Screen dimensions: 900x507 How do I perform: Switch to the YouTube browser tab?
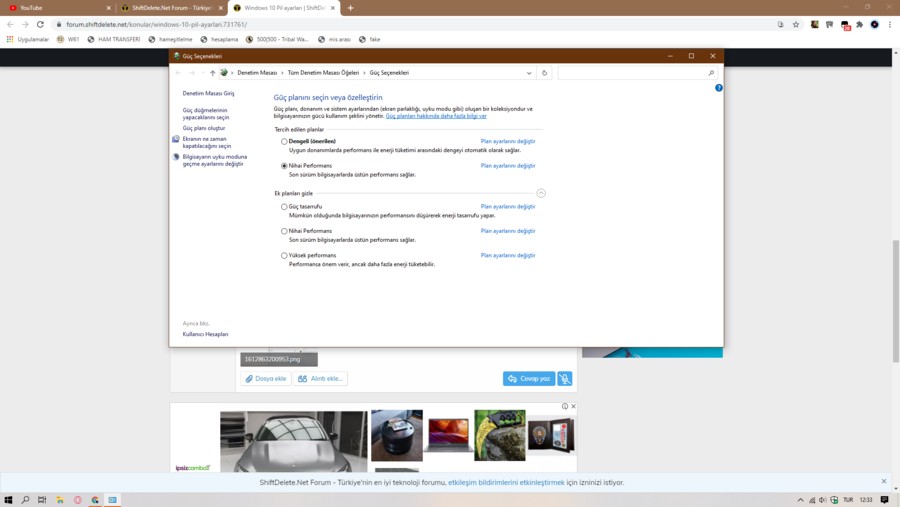(x=55, y=8)
